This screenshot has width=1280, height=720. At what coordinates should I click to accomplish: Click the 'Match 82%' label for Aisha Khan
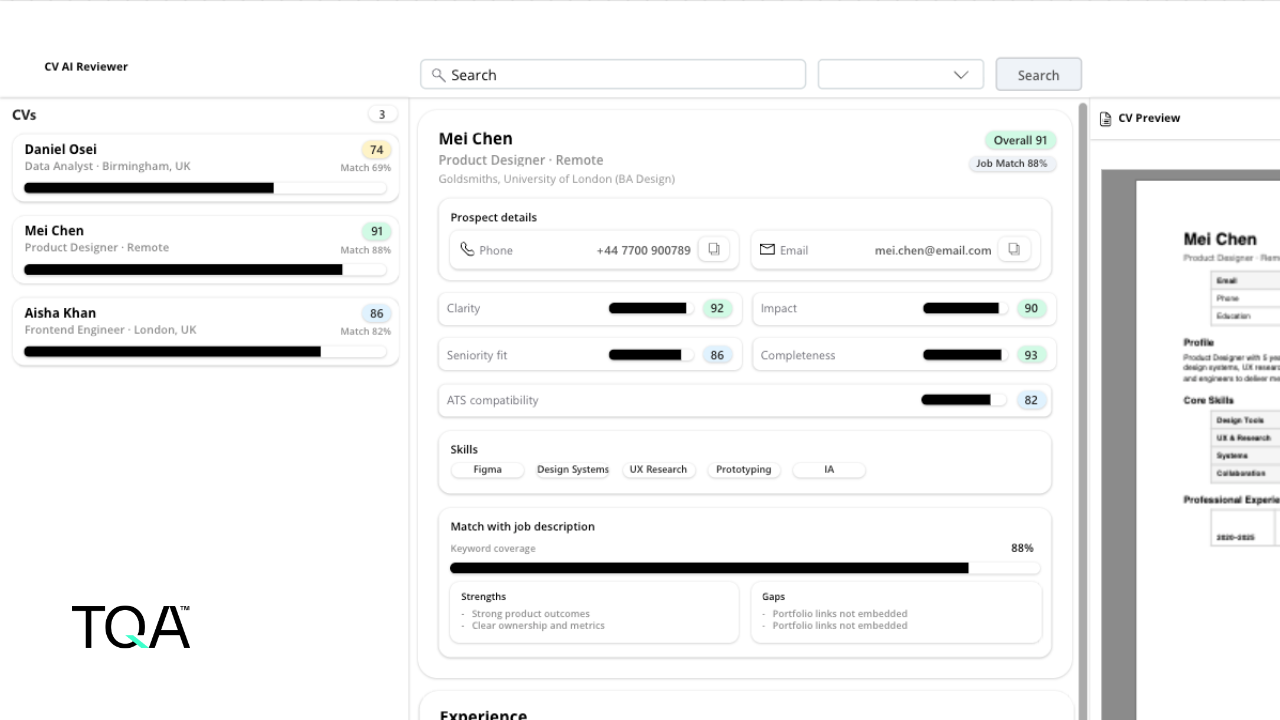pos(365,331)
